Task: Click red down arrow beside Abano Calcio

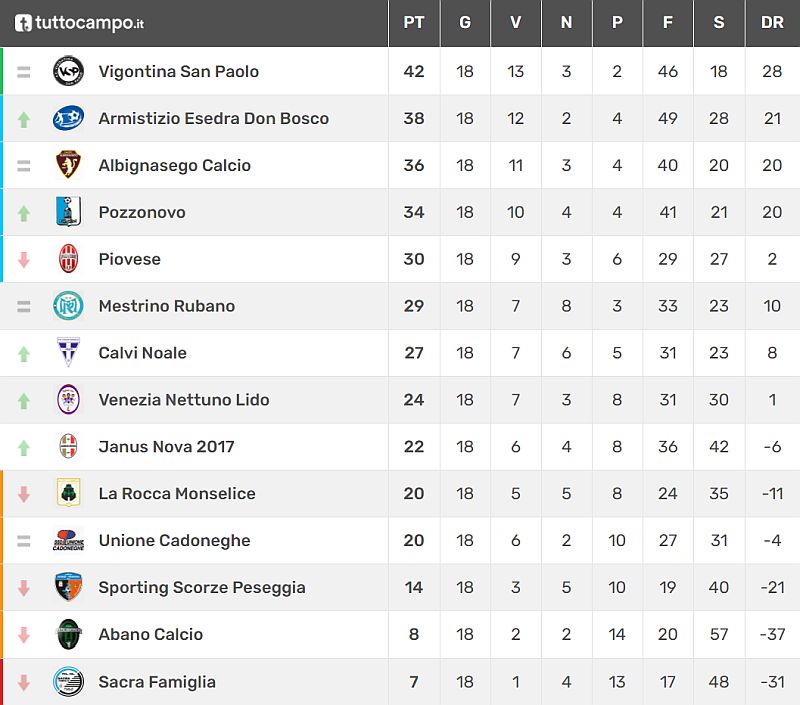Action: point(24,635)
